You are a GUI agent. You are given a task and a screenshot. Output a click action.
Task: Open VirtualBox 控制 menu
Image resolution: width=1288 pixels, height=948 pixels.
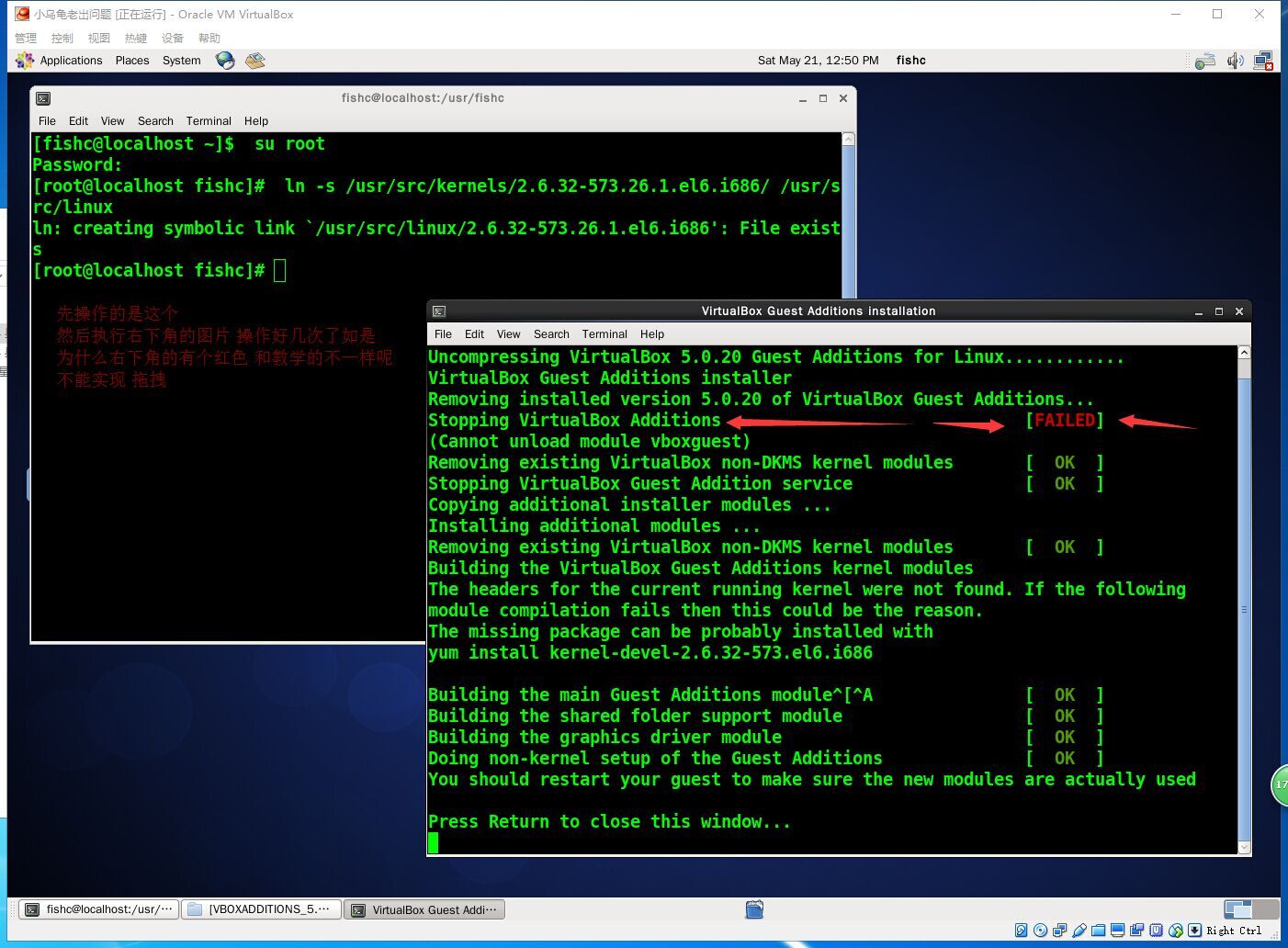click(x=62, y=38)
